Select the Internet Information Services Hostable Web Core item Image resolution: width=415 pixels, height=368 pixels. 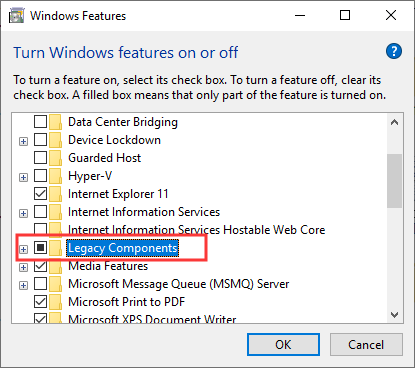(196, 230)
